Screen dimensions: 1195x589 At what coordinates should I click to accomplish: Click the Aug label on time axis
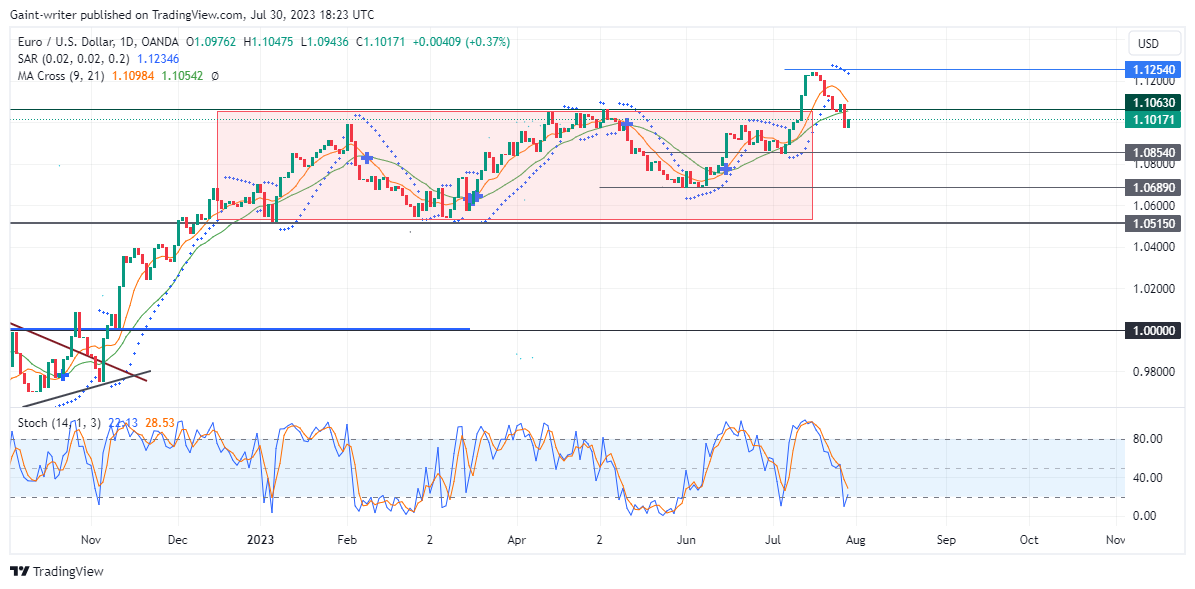(856, 539)
